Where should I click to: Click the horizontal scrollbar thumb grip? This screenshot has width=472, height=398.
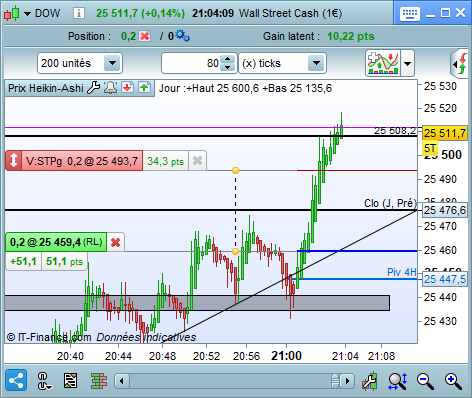pos(335,381)
